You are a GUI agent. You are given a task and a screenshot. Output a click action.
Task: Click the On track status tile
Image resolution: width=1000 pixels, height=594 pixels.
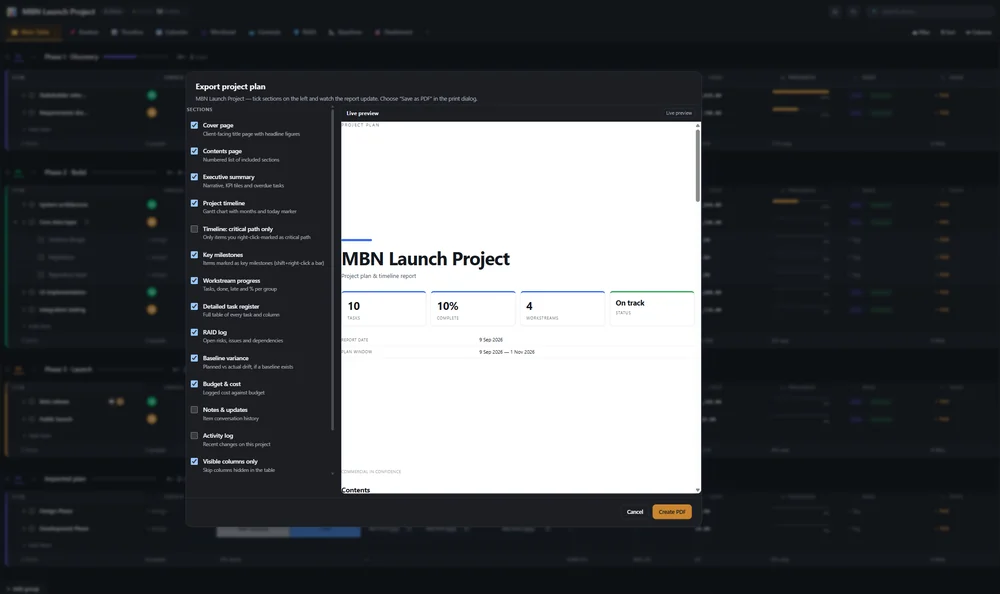click(652, 309)
